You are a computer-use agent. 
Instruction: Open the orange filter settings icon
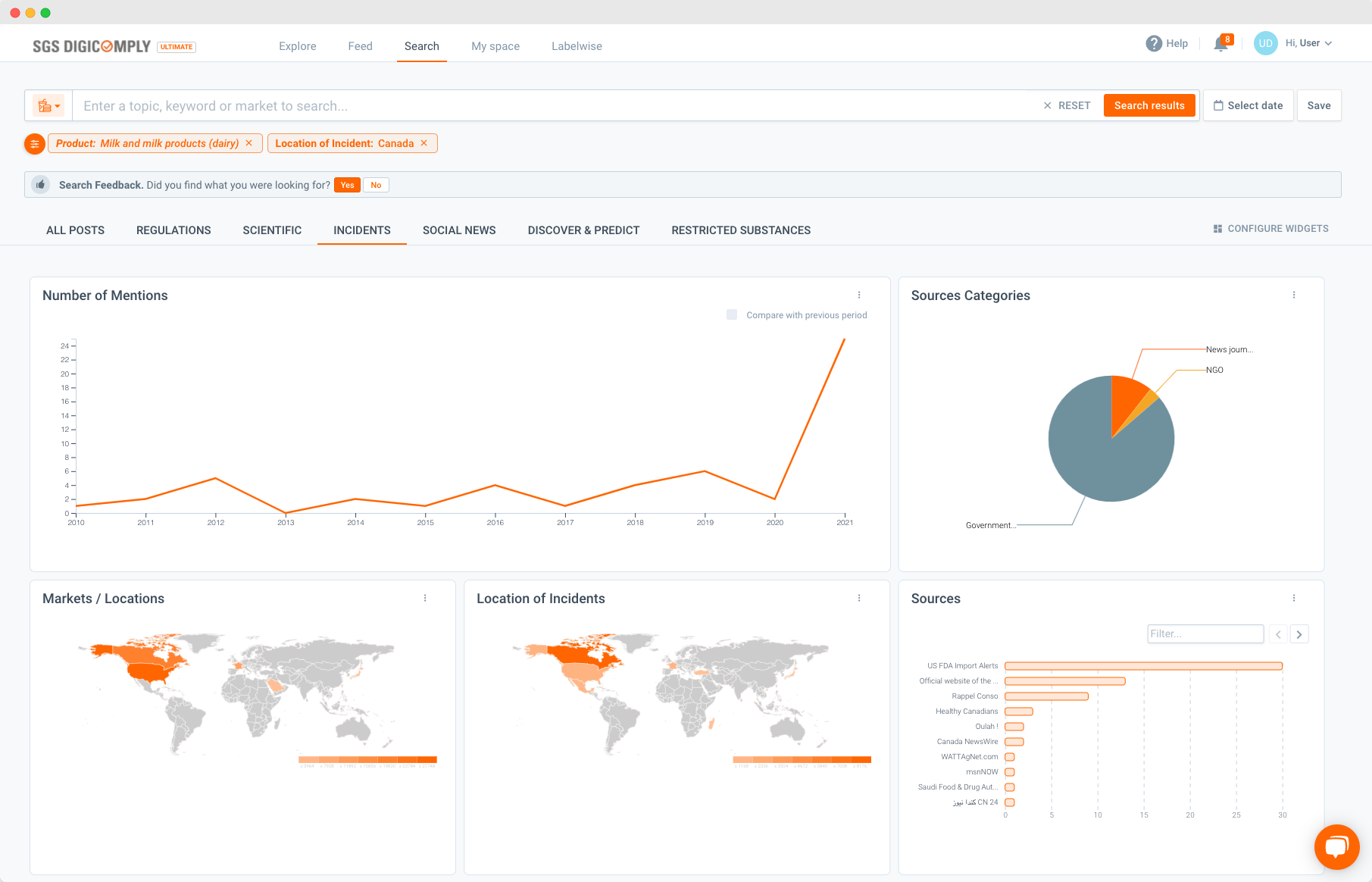pos(35,143)
